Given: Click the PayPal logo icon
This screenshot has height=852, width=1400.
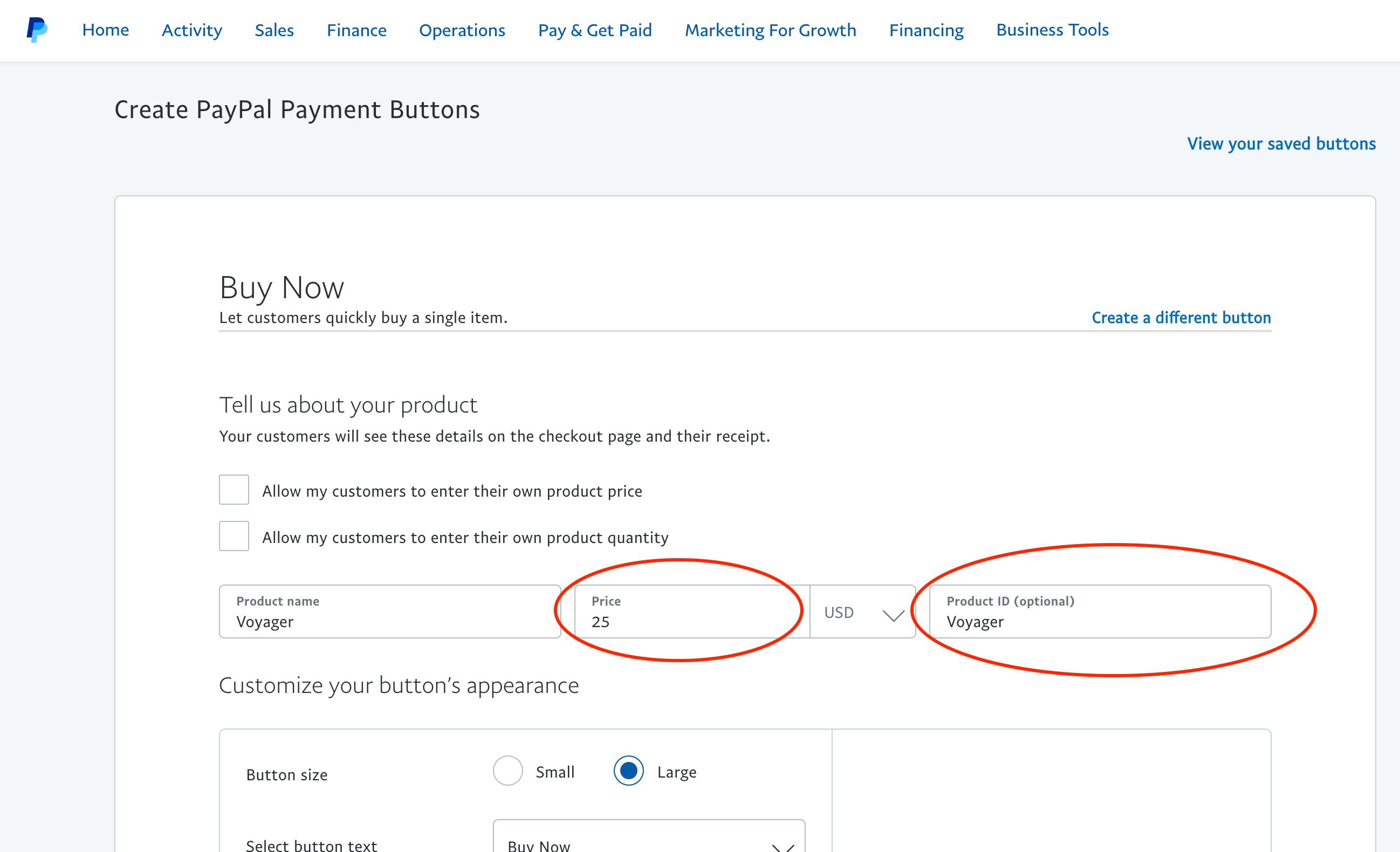Looking at the screenshot, I should pyautogui.click(x=37, y=30).
